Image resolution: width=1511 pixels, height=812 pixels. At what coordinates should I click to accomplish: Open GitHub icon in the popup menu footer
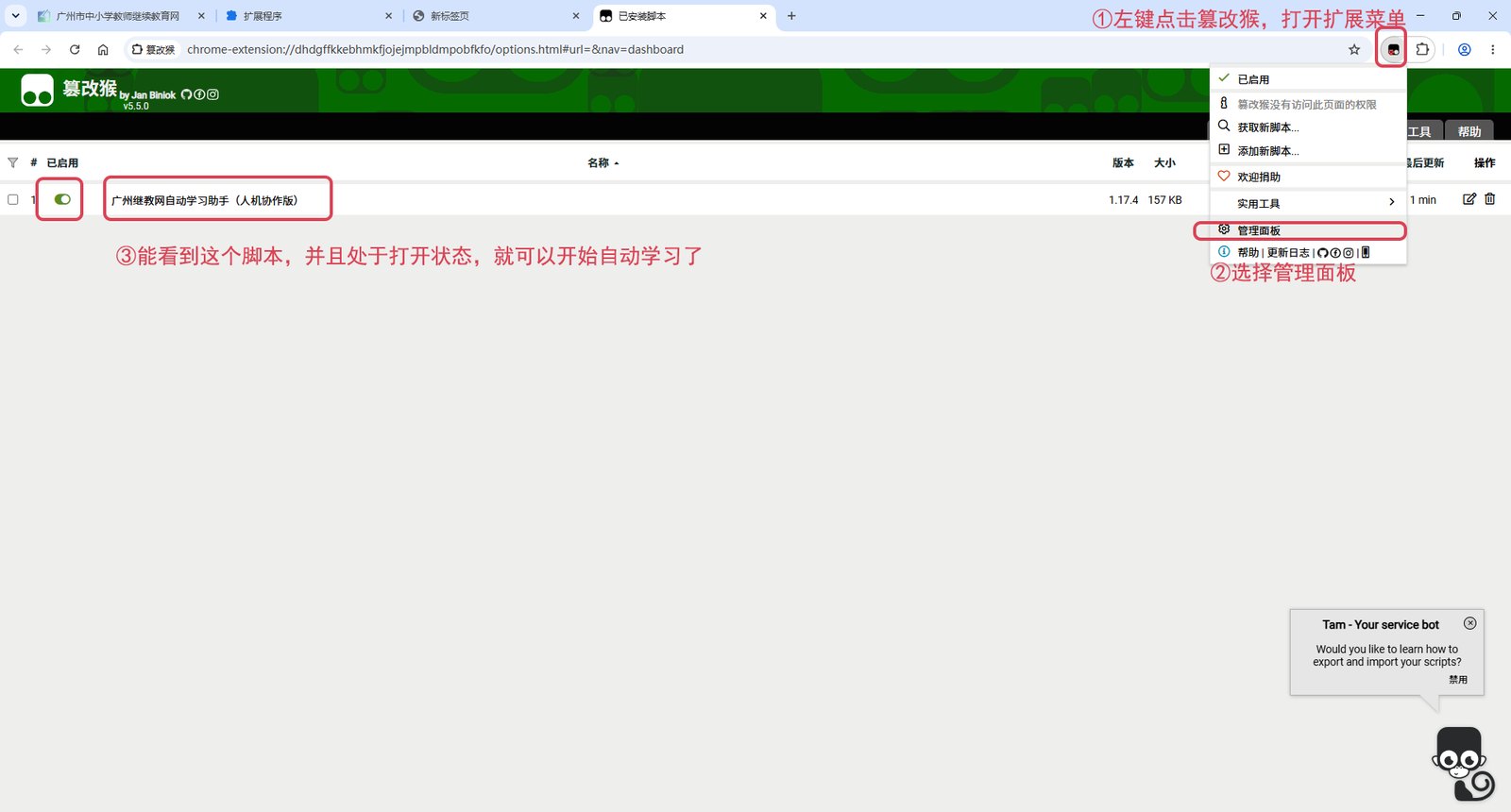(1322, 253)
